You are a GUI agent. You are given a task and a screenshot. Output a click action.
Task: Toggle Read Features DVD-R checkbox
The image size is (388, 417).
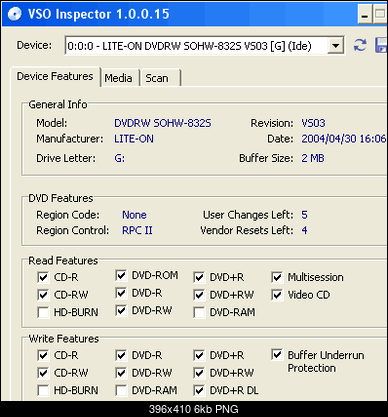tap(121, 293)
